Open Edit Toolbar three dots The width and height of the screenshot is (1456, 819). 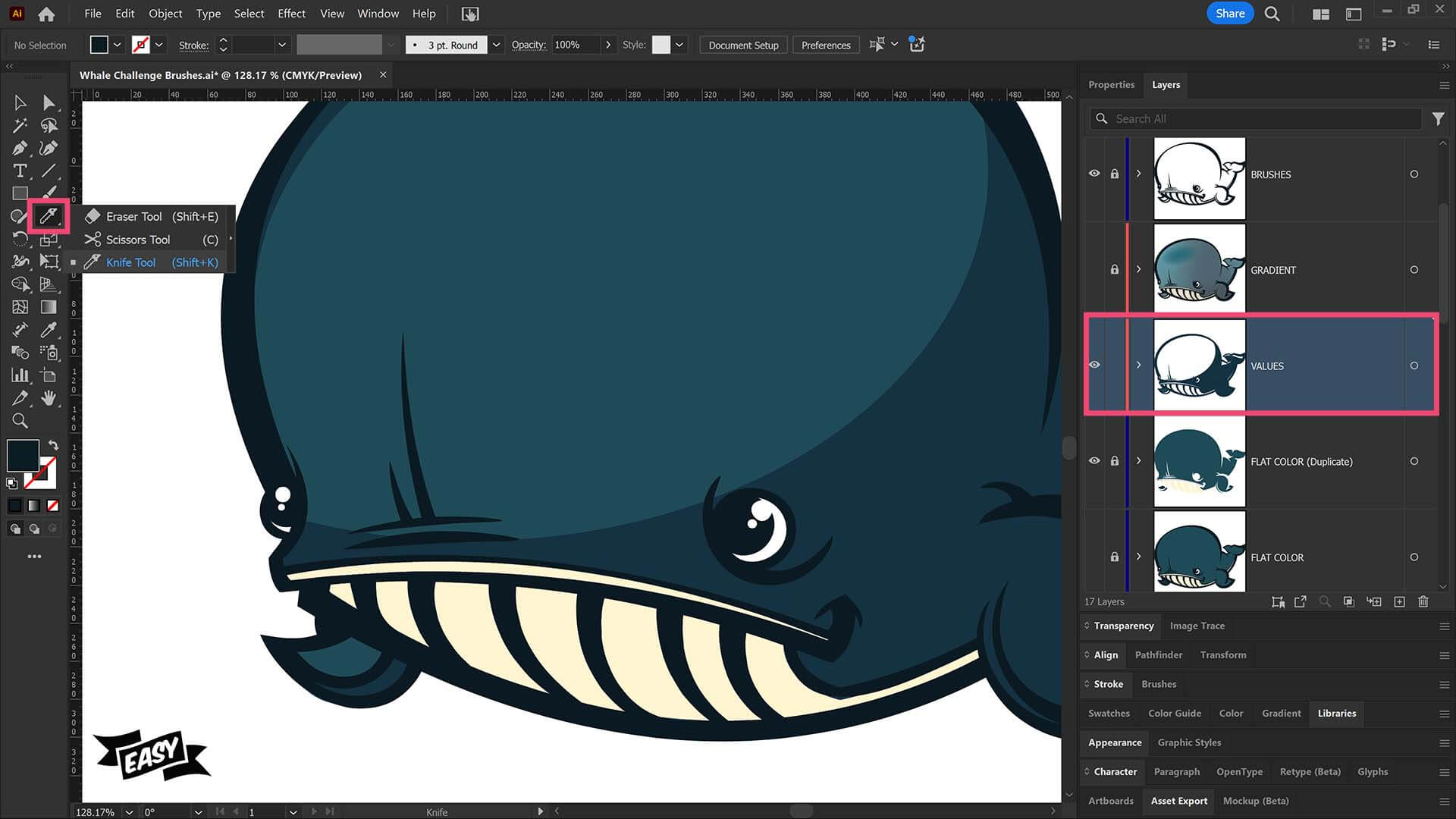click(34, 557)
